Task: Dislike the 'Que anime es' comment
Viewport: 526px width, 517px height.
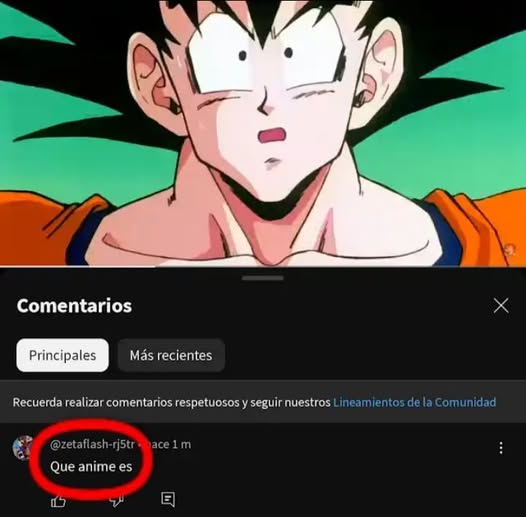Action: point(117,501)
